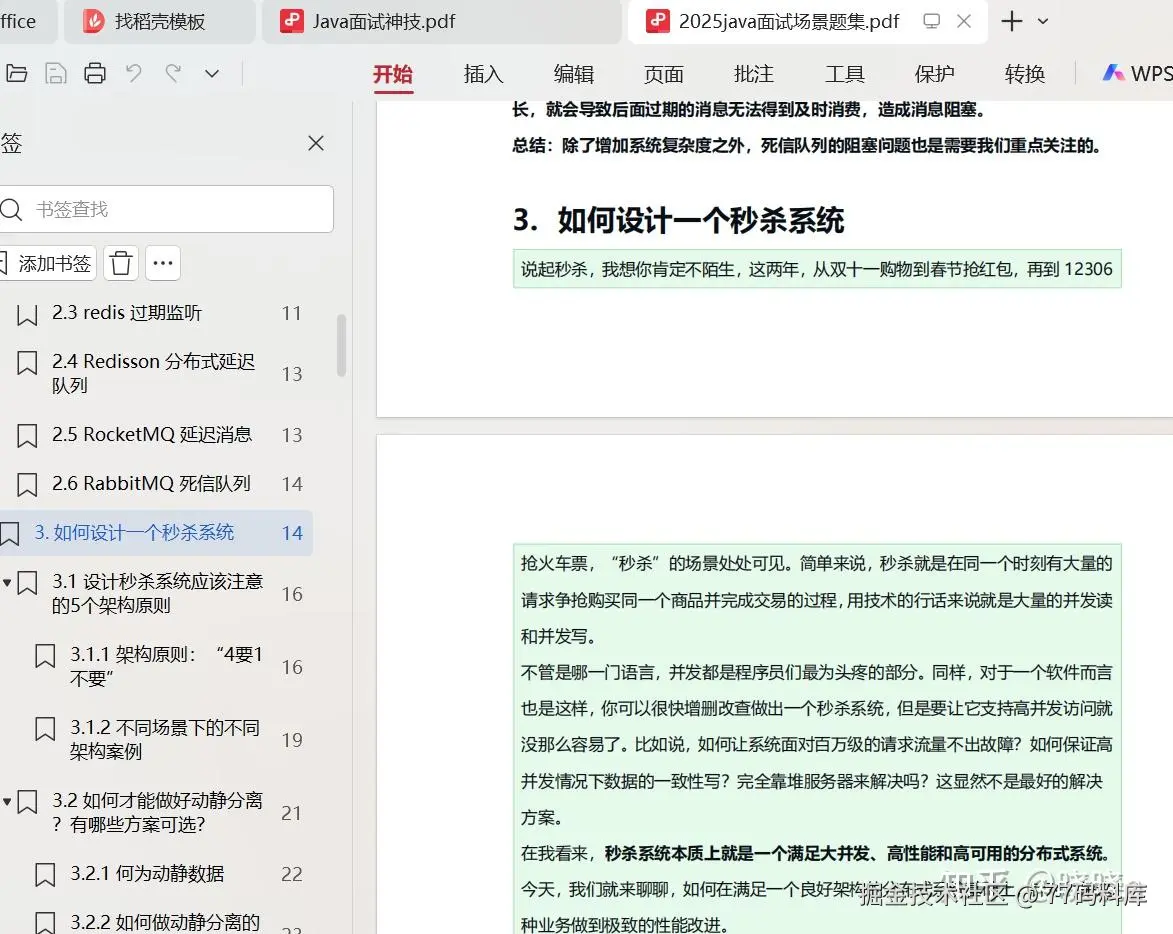Expand the quick access toolbar dropdown
The image size is (1173, 934).
click(x=212, y=73)
